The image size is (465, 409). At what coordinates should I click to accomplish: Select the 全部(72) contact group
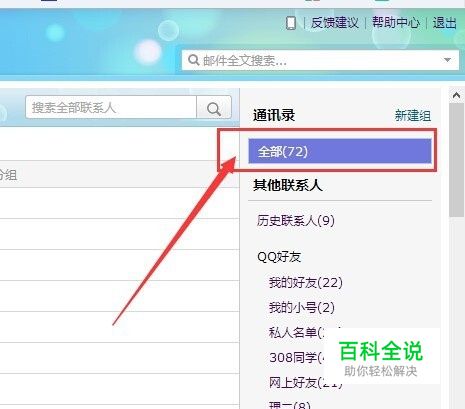(x=340, y=151)
